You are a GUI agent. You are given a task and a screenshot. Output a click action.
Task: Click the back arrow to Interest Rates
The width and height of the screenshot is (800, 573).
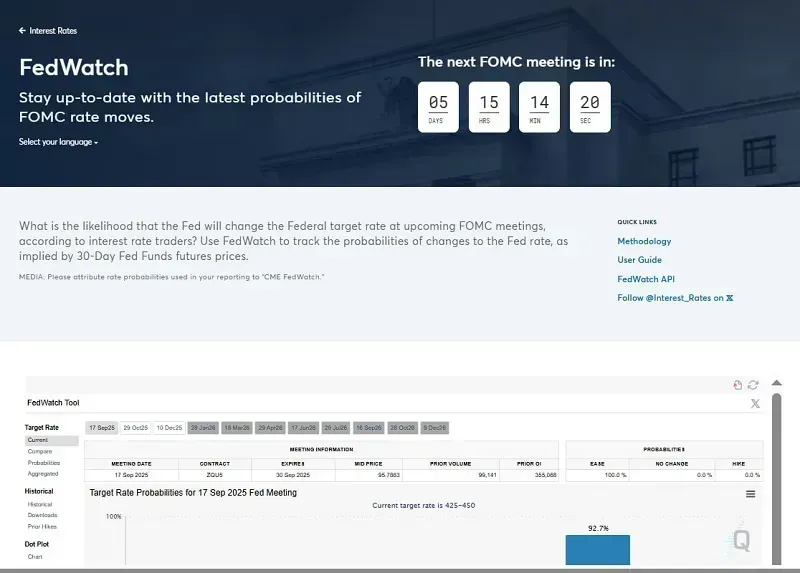tap(23, 31)
